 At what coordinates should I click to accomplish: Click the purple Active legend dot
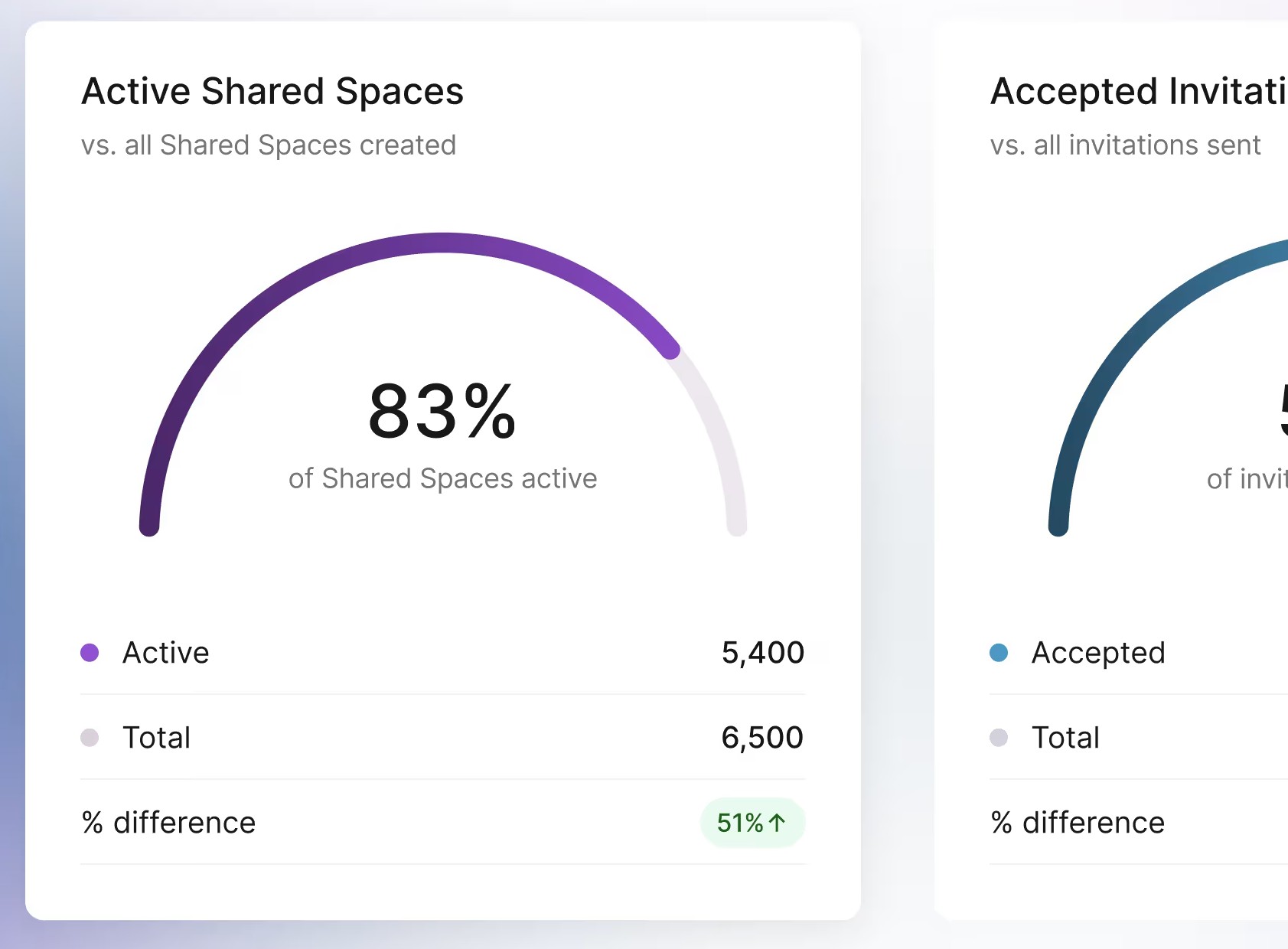point(90,653)
